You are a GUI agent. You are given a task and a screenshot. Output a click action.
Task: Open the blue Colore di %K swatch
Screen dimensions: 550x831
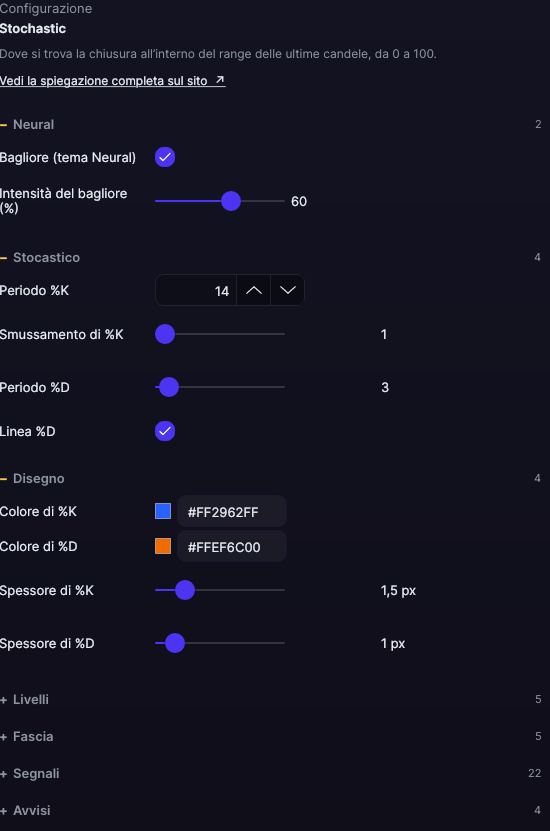click(163, 511)
